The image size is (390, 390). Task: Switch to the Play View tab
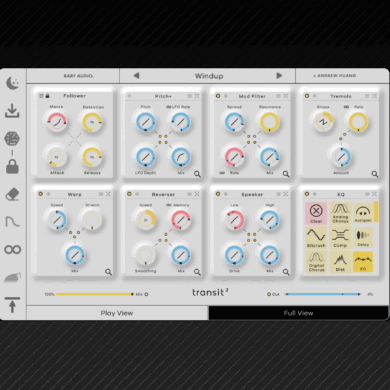[117, 313]
